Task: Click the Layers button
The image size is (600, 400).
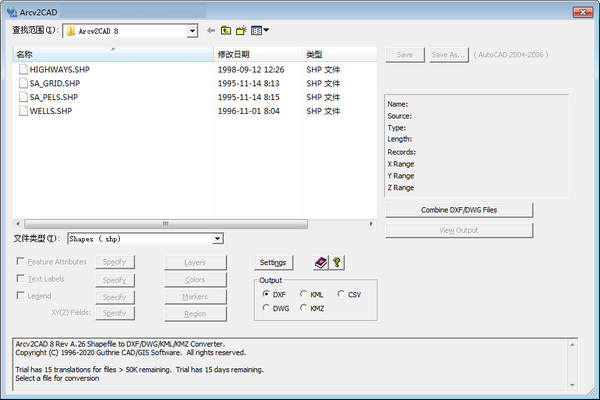Action: tap(195, 263)
